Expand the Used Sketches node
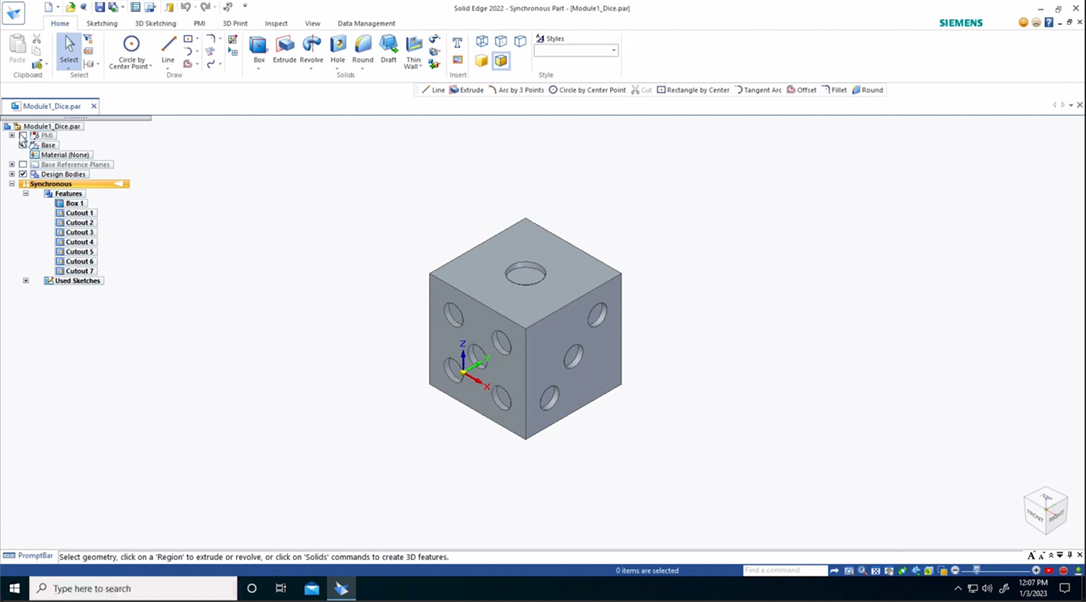Image resolution: width=1086 pixels, height=602 pixels. [x=26, y=281]
